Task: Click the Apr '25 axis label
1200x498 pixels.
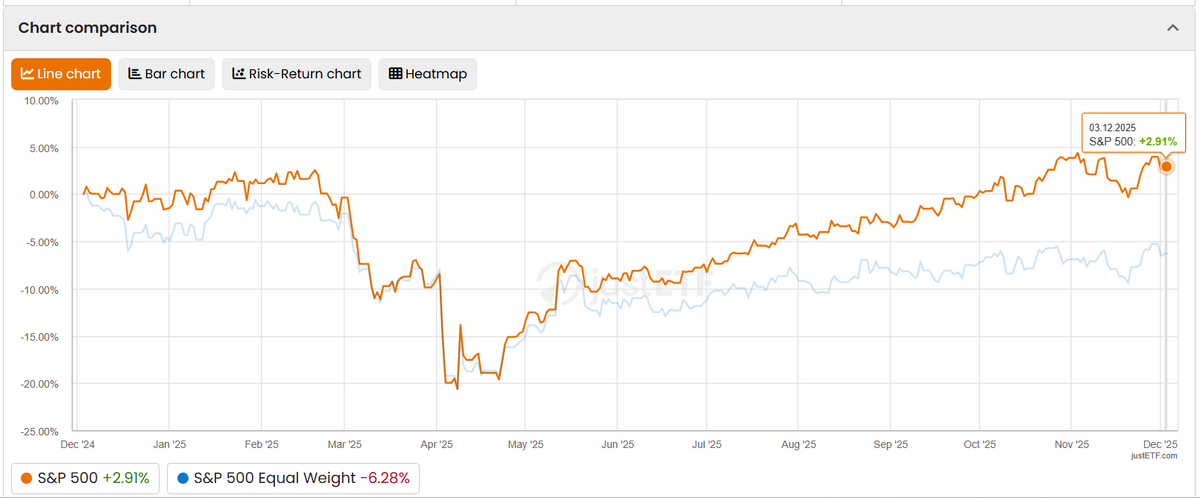Action: click(437, 443)
